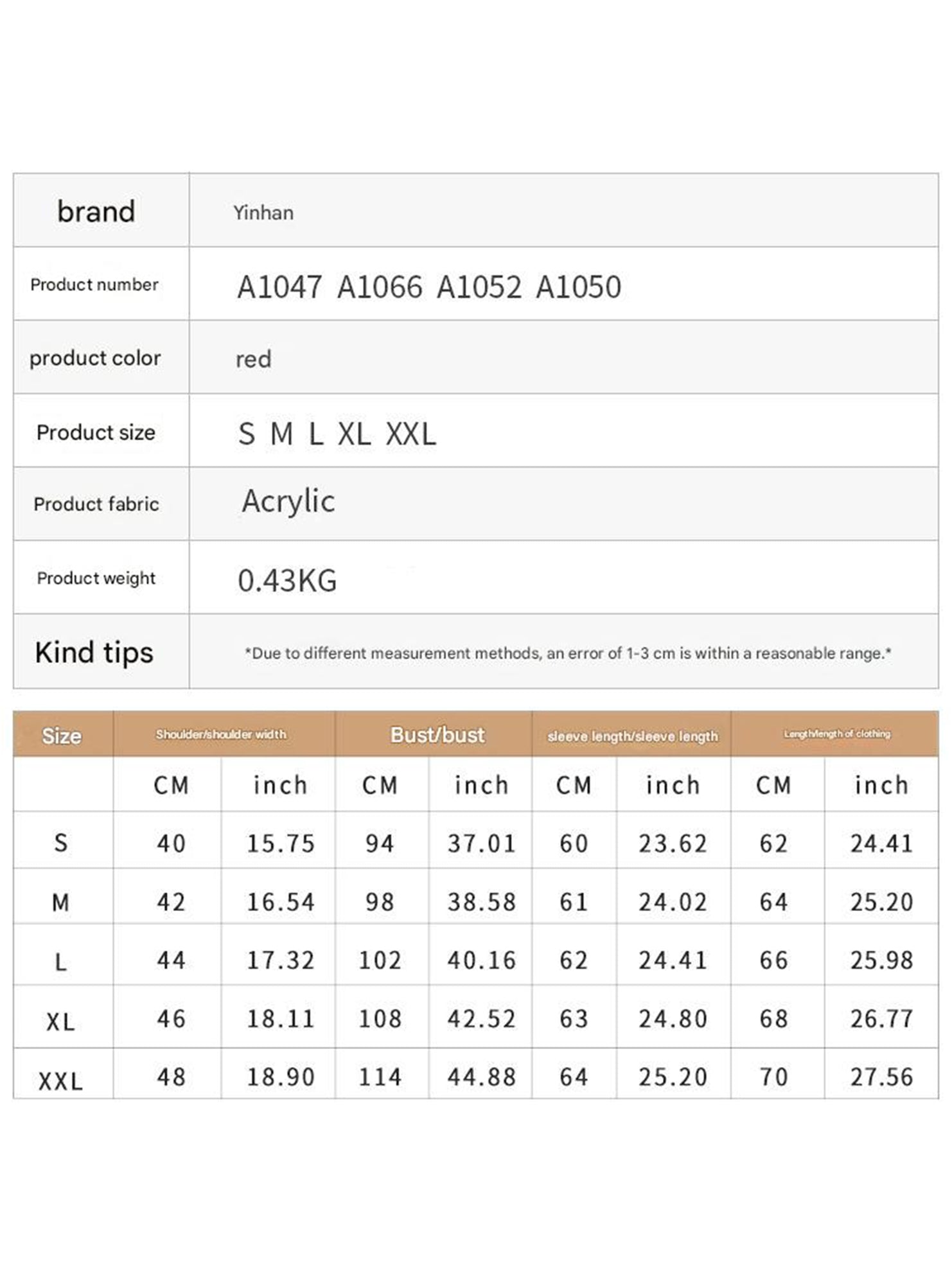Image resolution: width=952 pixels, height=1263 pixels.
Task: Click the Shoulder/shoulder width header
Action: [x=221, y=734]
